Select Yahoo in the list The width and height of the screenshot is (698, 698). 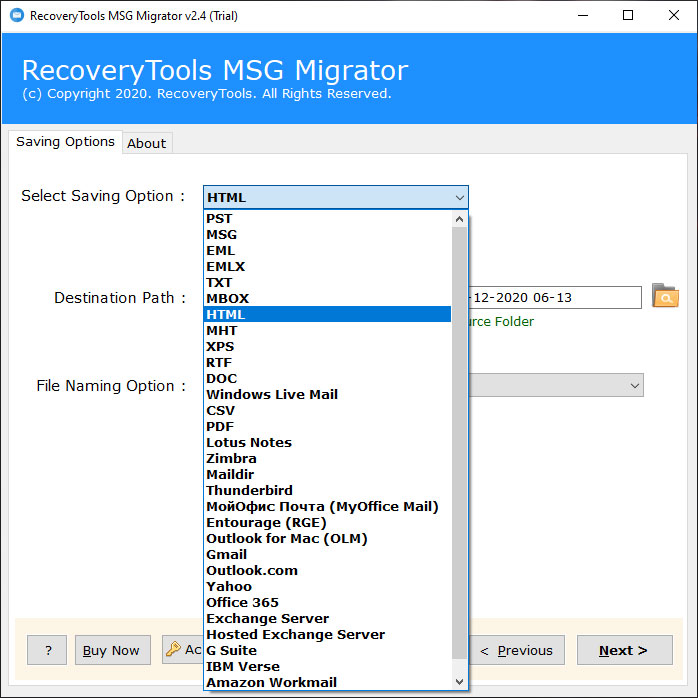(327, 587)
